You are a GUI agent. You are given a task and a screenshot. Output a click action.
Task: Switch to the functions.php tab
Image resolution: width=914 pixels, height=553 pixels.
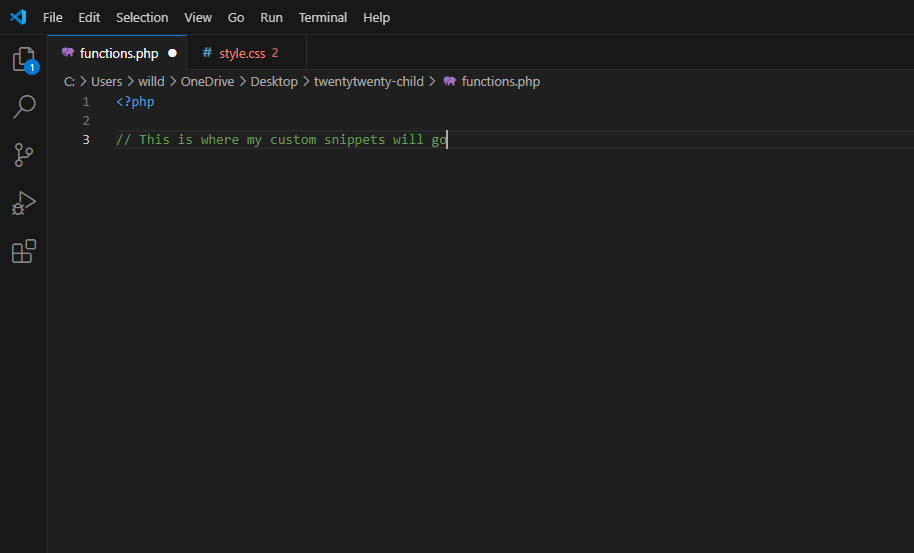tap(117, 53)
